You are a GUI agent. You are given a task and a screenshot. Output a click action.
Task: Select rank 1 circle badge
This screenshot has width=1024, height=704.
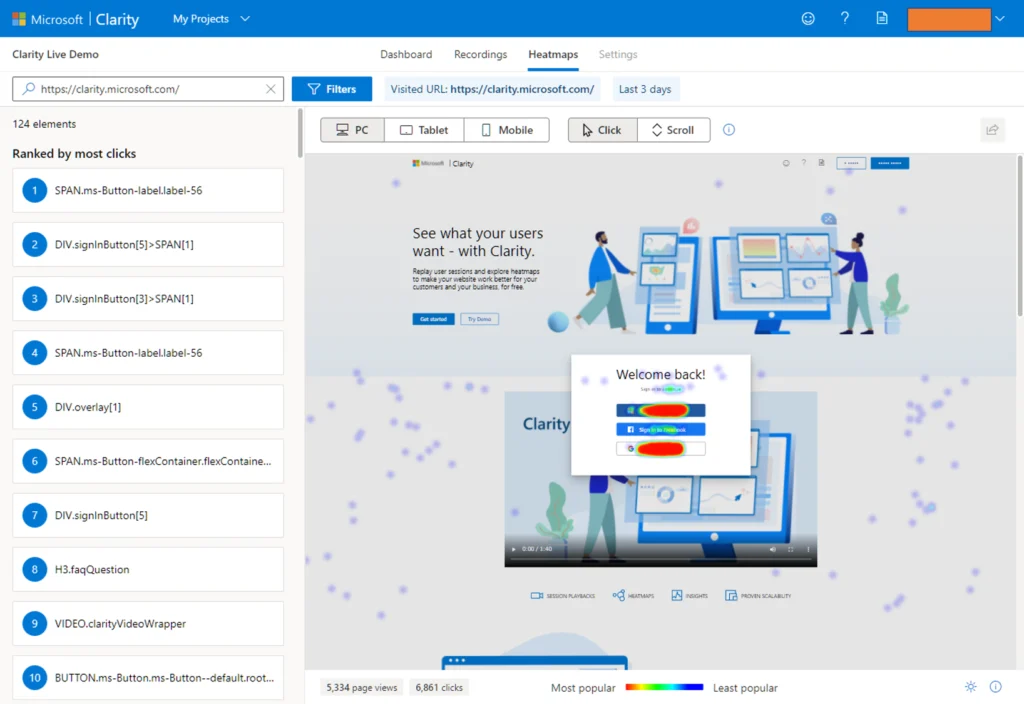(35, 191)
